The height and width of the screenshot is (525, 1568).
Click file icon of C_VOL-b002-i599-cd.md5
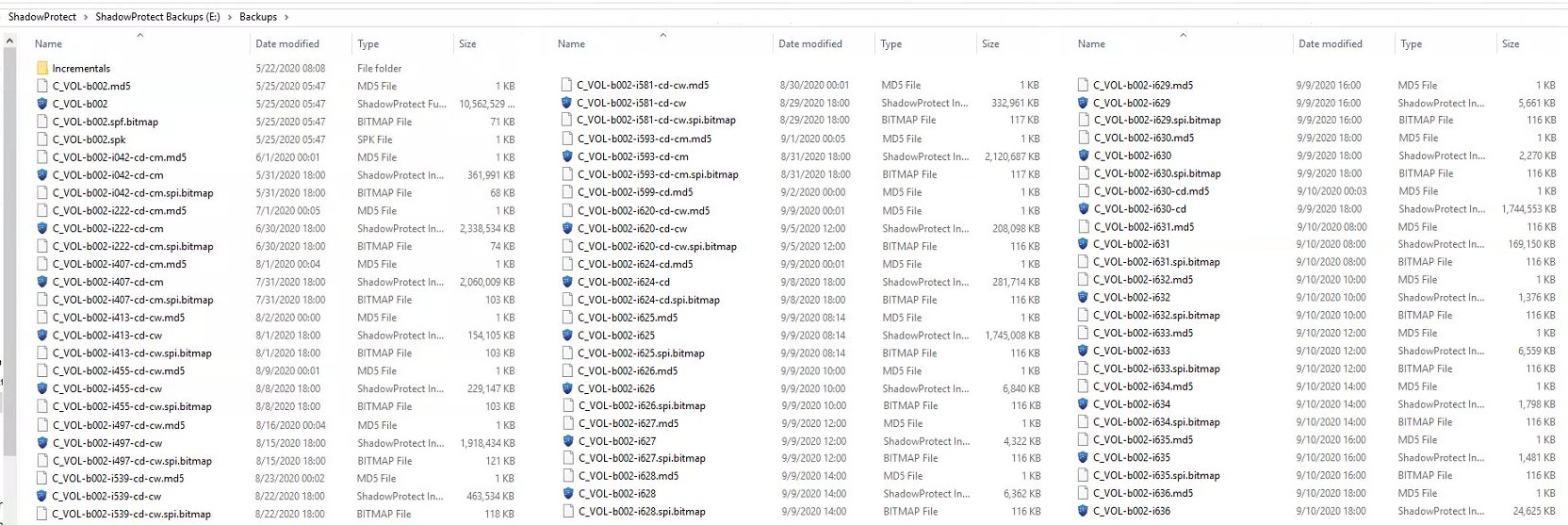[x=566, y=192]
